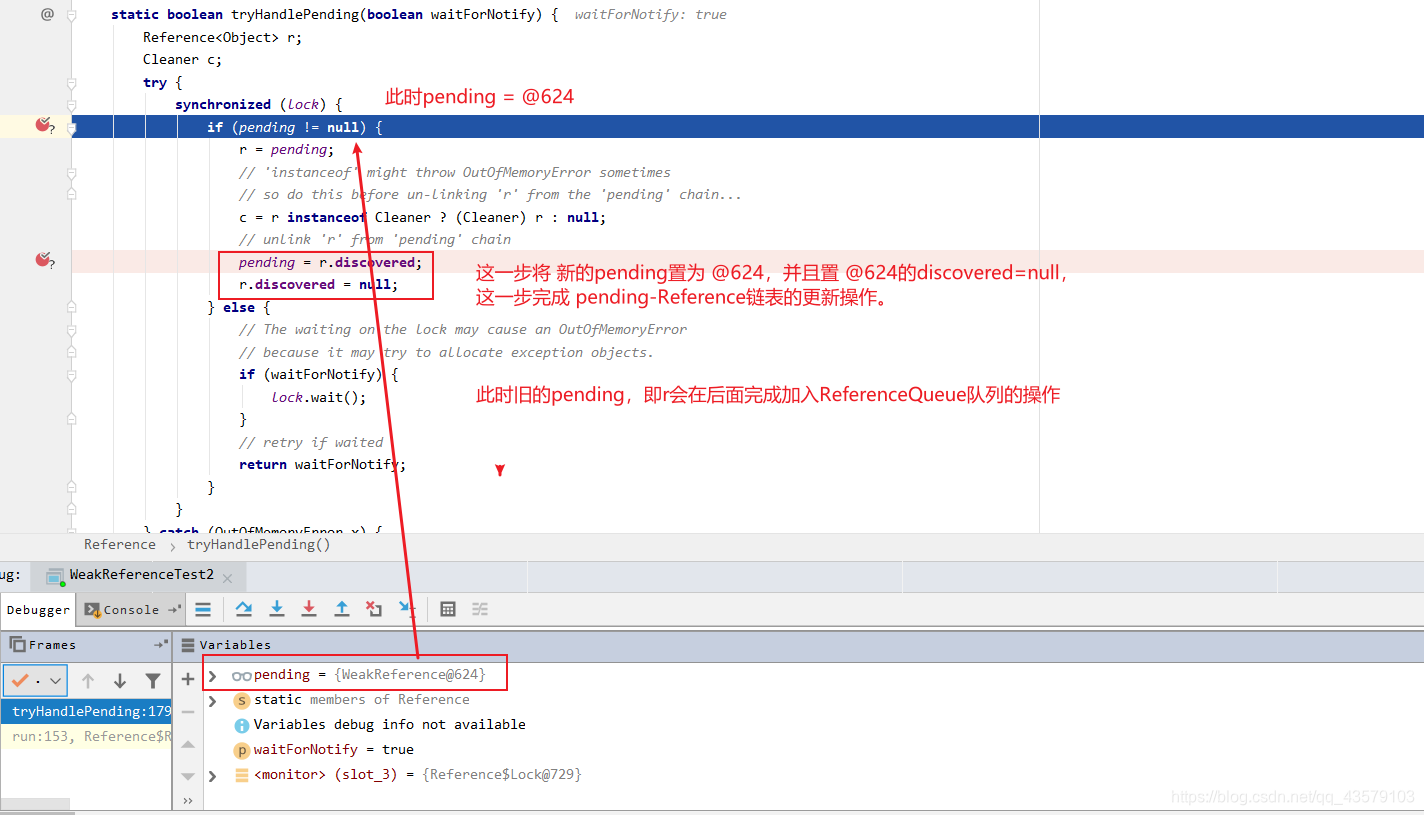Click the @ gutter icon beside tryHandlePending
The image size is (1424, 815).
(47, 14)
